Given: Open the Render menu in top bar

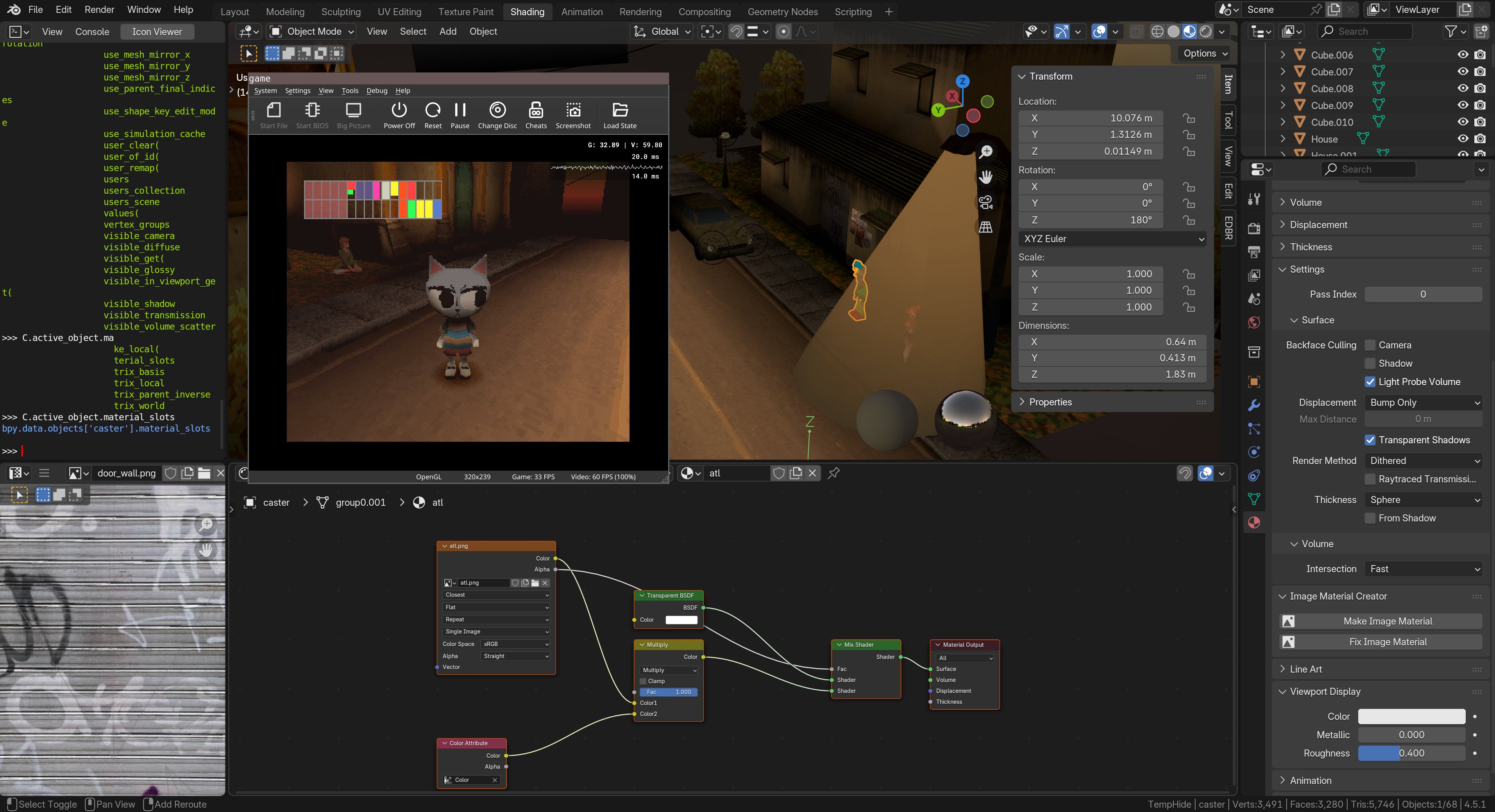Looking at the screenshot, I should [99, 10].
